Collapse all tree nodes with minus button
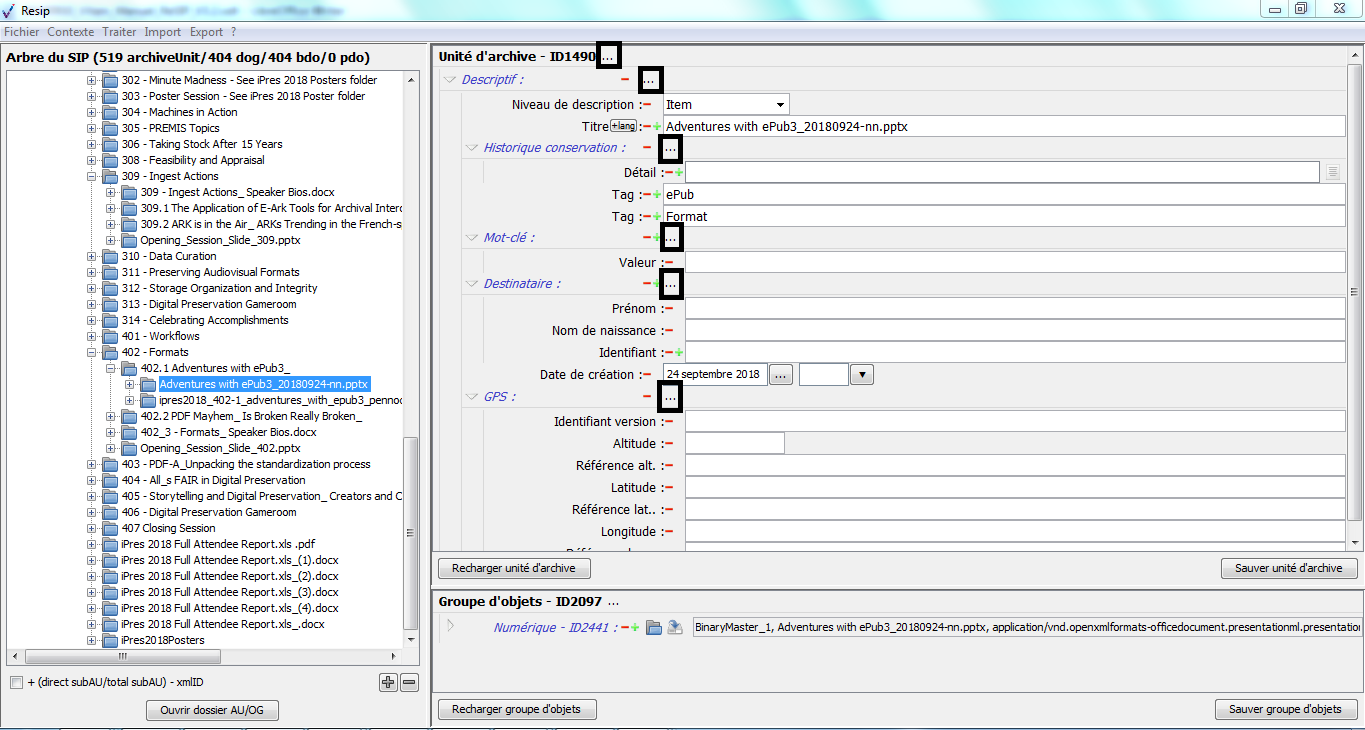This screenshot has height=730, width=1365. coord(409,682)
